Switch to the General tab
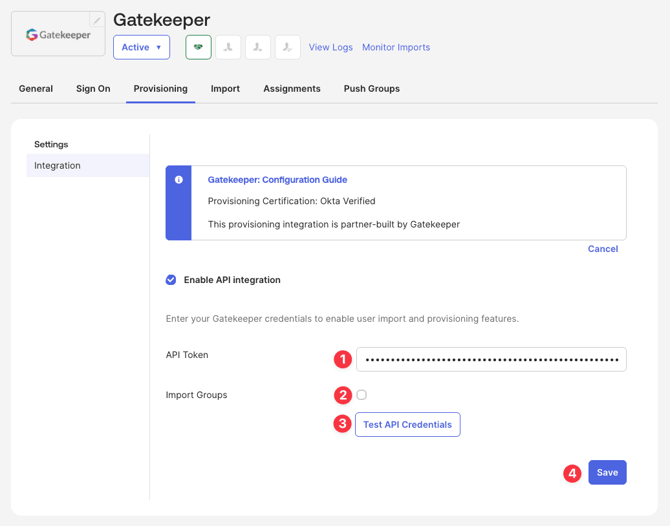 [x=36, y=89]
